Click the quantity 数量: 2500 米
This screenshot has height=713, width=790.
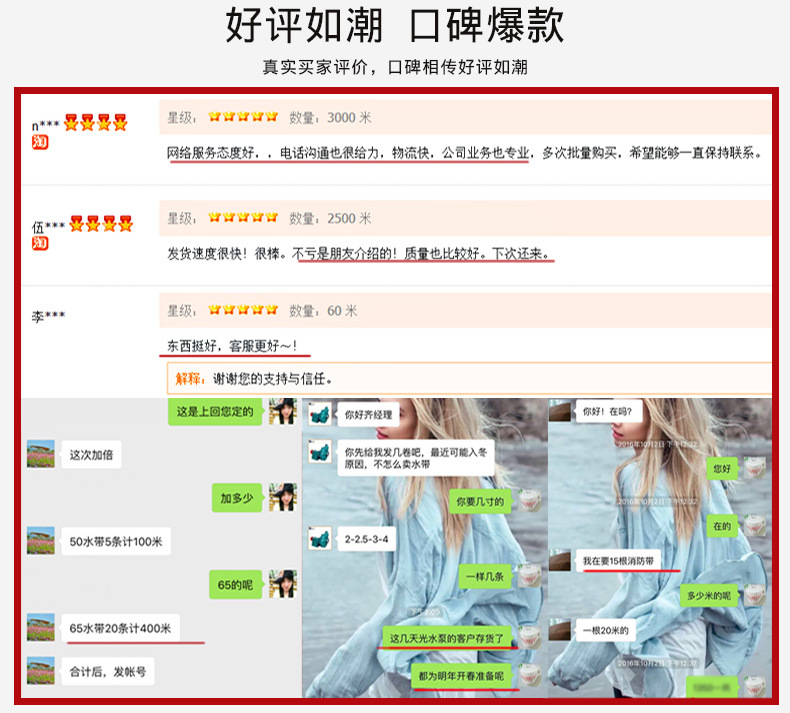point(330,218)
